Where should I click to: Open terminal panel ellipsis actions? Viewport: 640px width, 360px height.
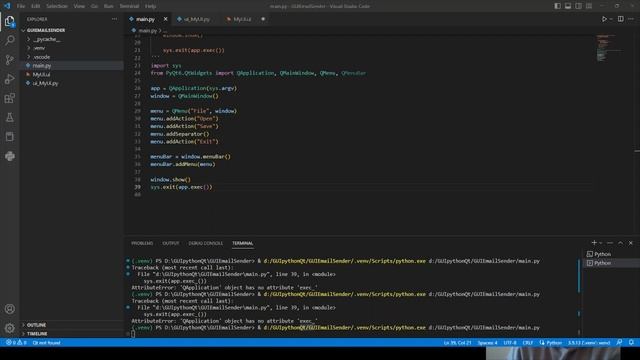click(x=610, y=243)
